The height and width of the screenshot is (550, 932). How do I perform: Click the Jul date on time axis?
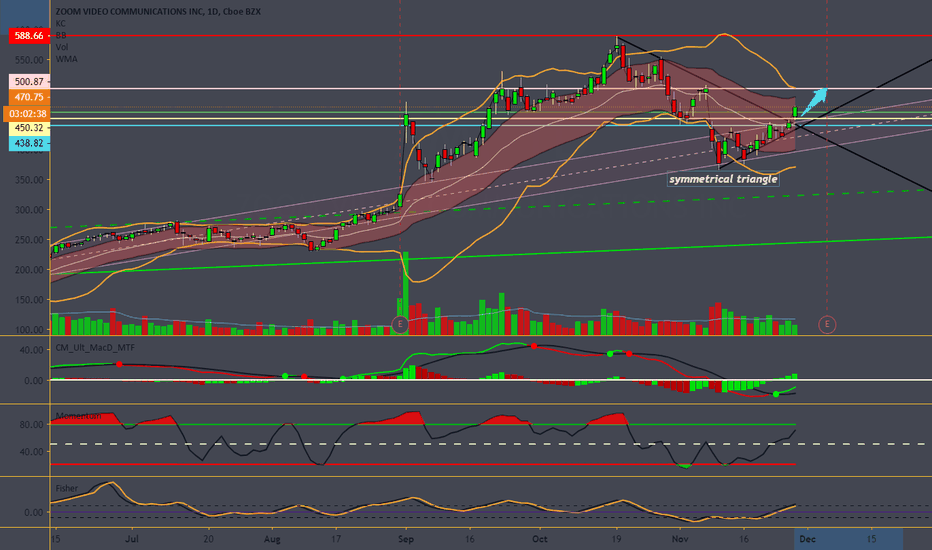pos(132,539)
